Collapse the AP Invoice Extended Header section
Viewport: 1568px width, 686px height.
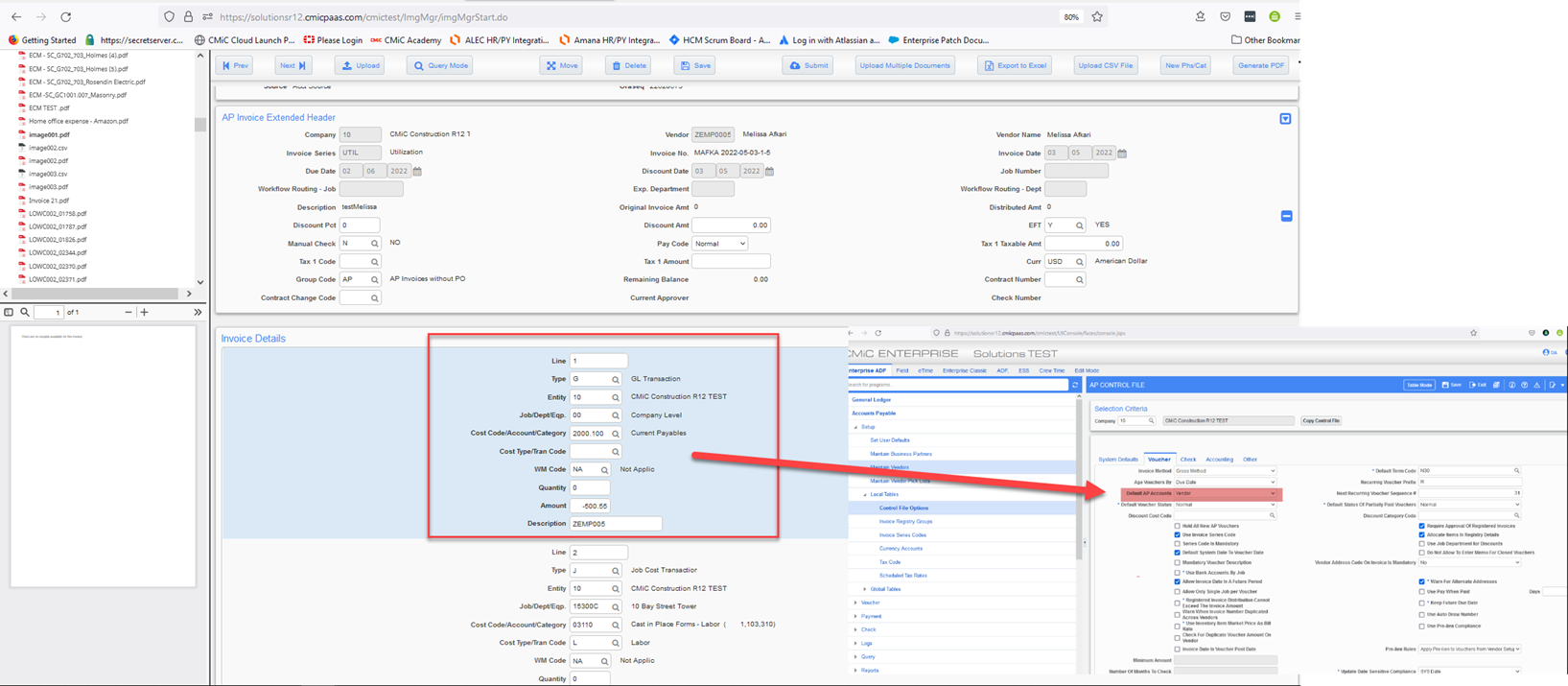pos(1285,119)
